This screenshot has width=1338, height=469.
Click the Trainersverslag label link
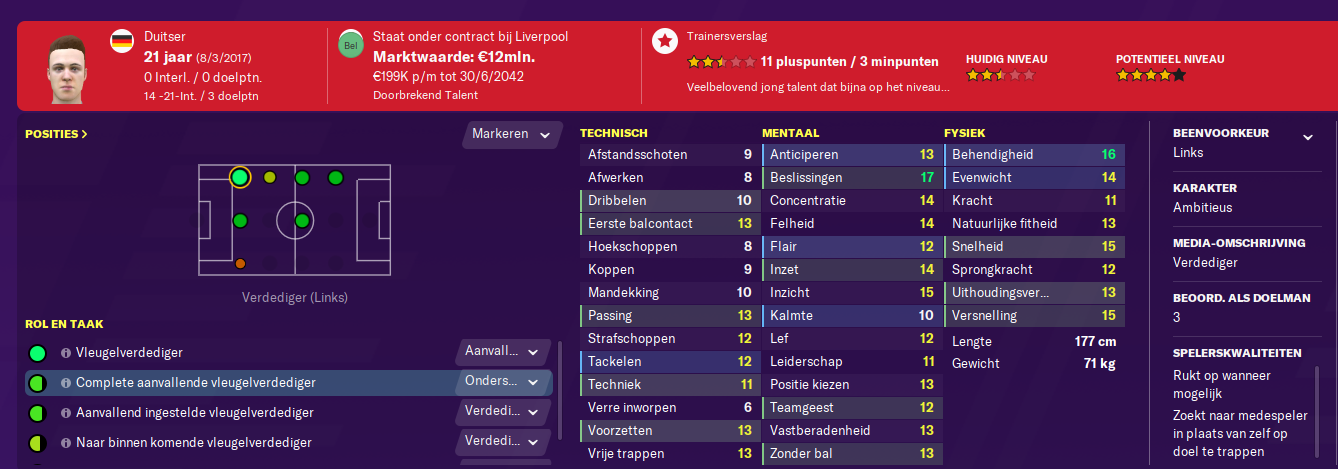click(x=727, y=36)
